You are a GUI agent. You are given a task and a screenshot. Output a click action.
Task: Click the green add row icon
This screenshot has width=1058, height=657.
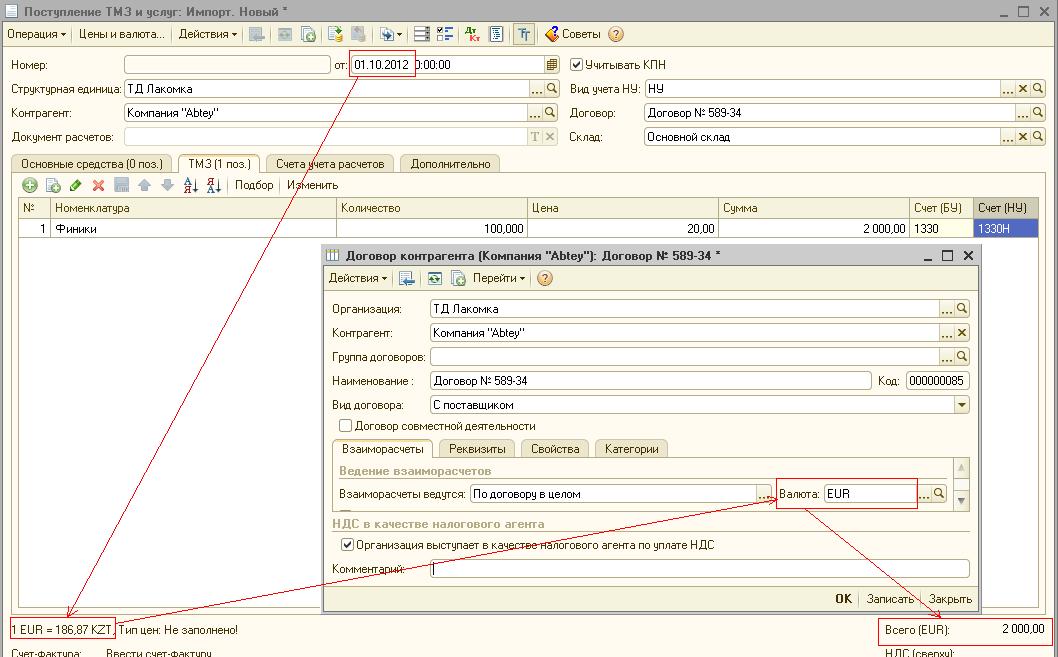point(30,185)
